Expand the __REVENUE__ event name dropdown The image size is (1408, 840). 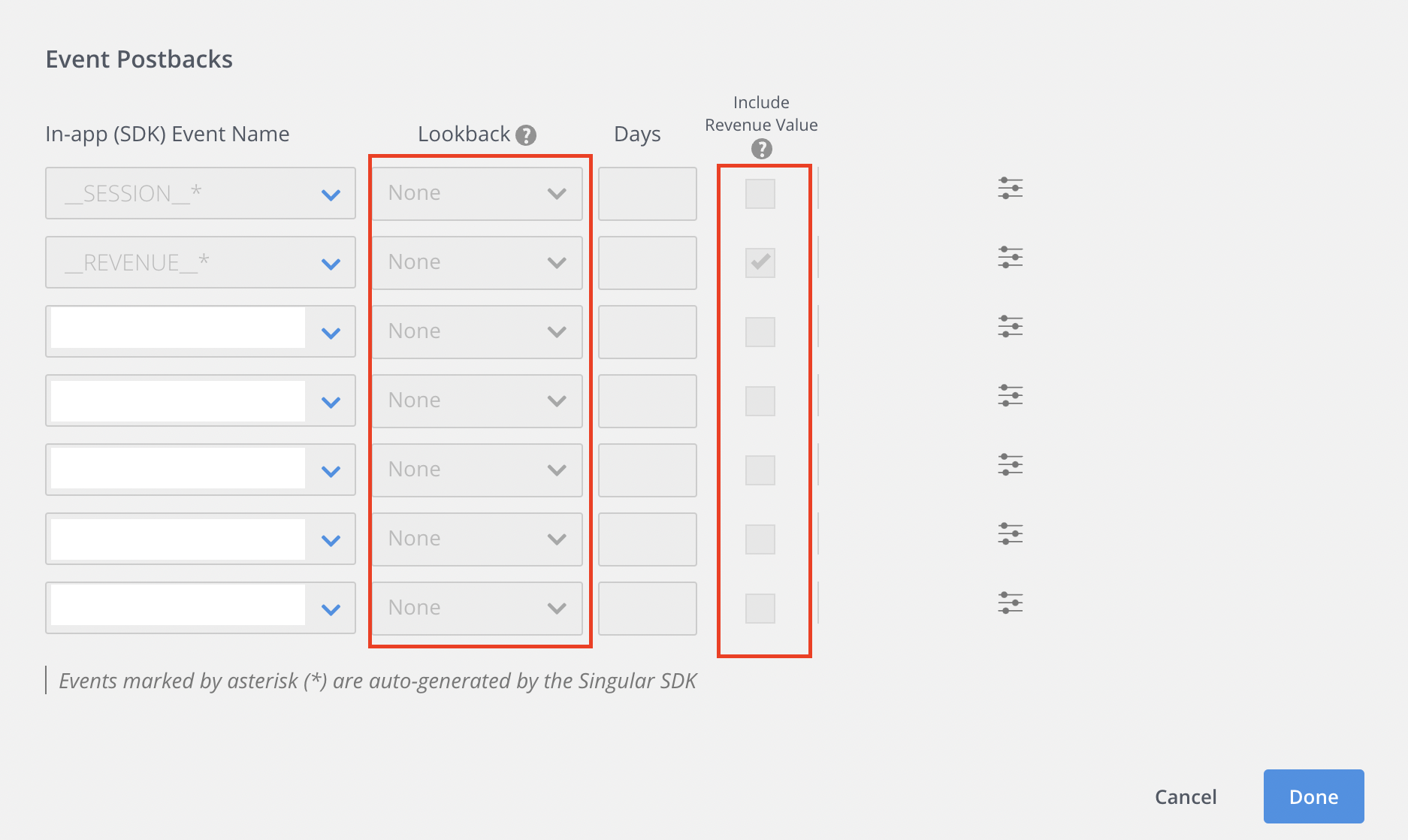(331, 264)
